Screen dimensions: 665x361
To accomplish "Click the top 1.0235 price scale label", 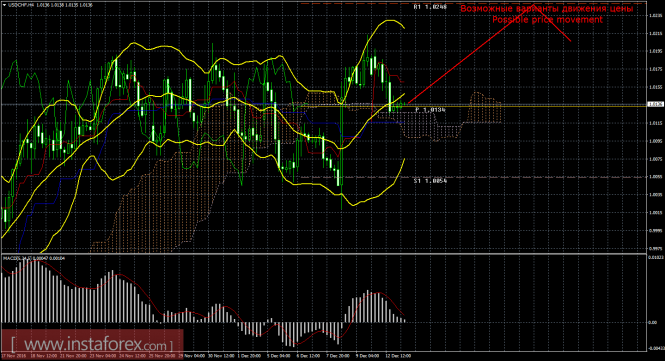I will (656, 15).
